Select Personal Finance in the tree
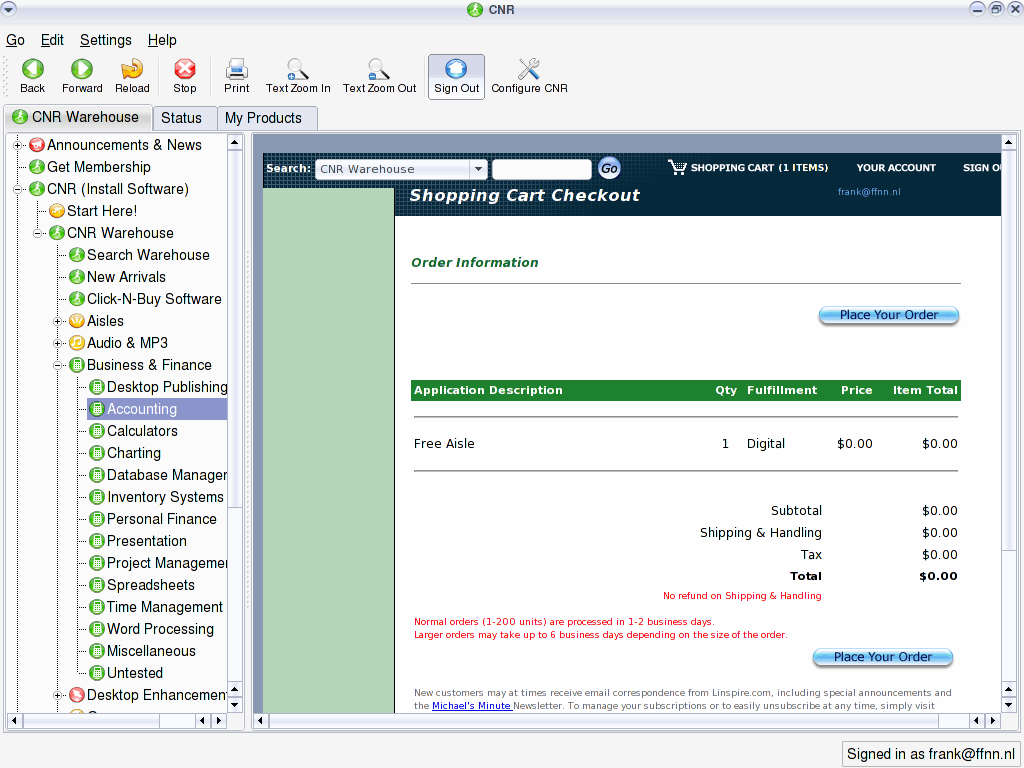The height and width of the screenshot is (768, 1024). click(162, 519)
